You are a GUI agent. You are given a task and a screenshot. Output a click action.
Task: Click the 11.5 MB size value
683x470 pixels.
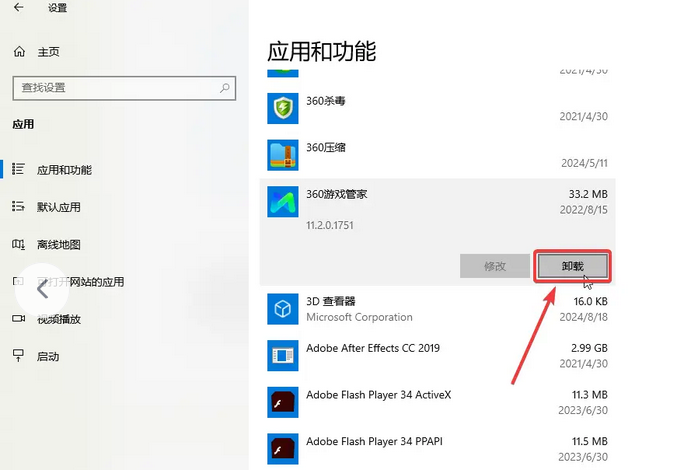590,441
